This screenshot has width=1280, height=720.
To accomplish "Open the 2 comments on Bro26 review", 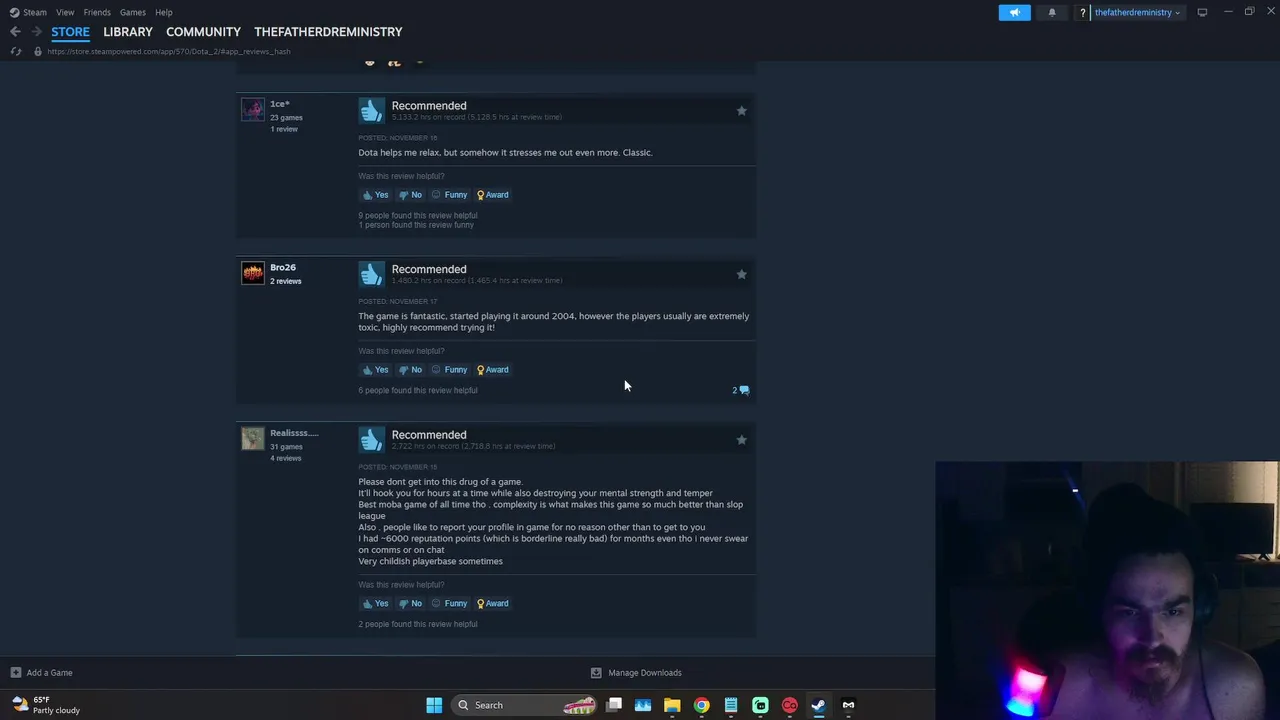I will tap(740, 390).
